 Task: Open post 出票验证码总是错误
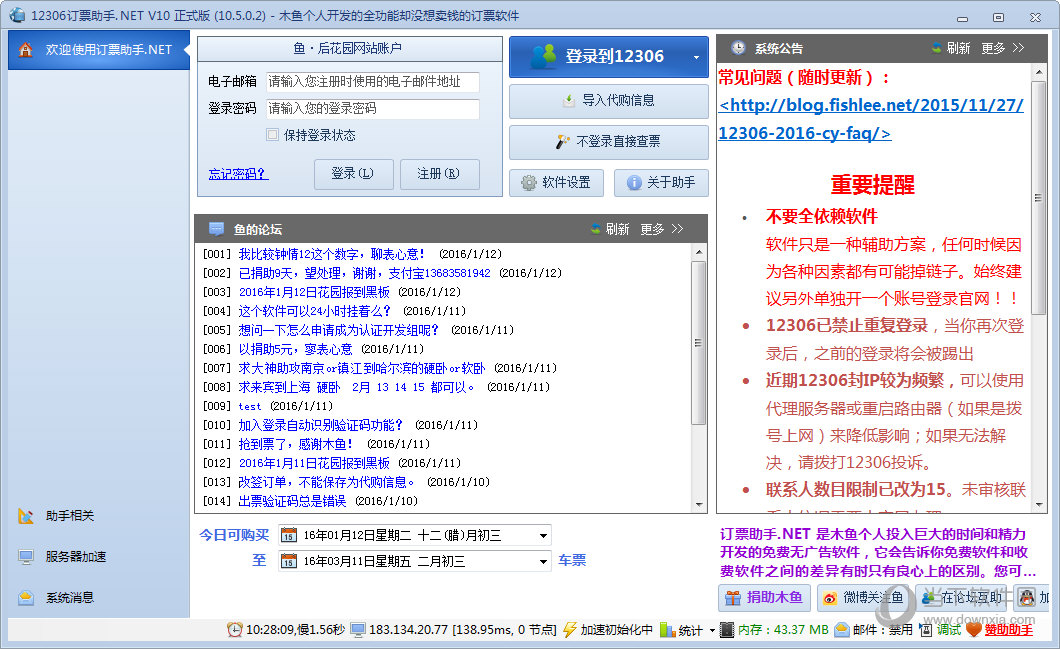click(x=292, y=501)
